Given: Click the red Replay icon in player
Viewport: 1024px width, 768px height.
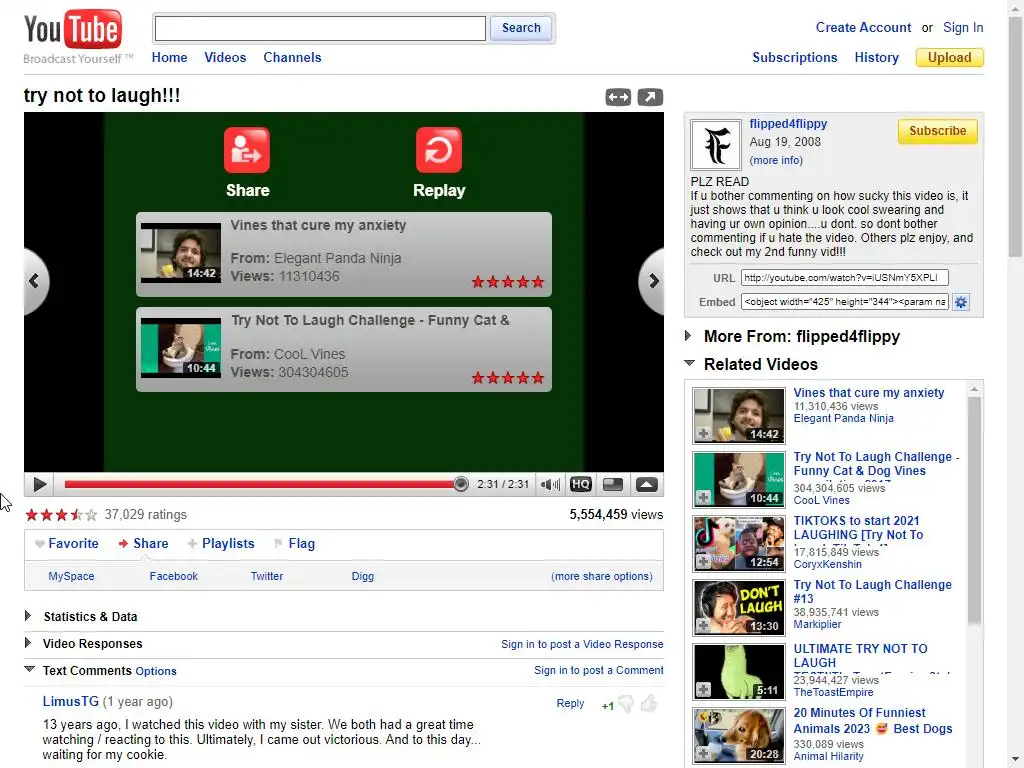Looking at the screenshot, I should [x=439, y=150].
